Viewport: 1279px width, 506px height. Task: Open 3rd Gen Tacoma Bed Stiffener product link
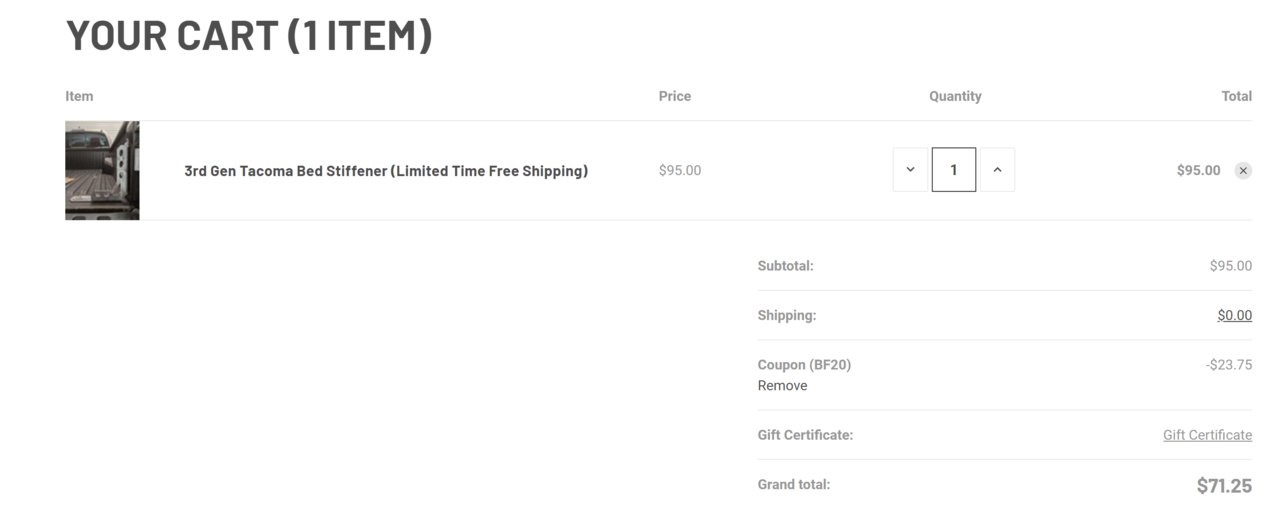[x=386, y=171]
